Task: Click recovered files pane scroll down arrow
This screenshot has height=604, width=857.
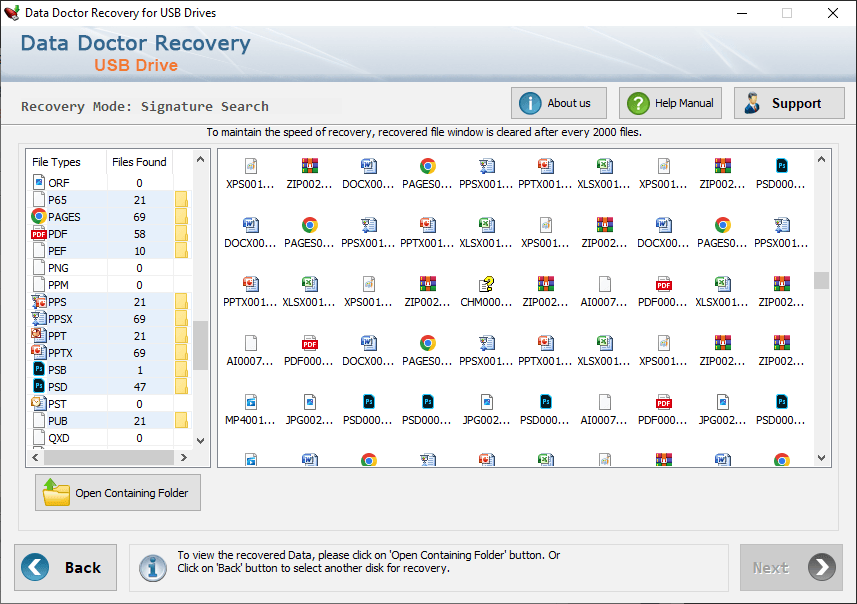Action: [x=821, y=458]
